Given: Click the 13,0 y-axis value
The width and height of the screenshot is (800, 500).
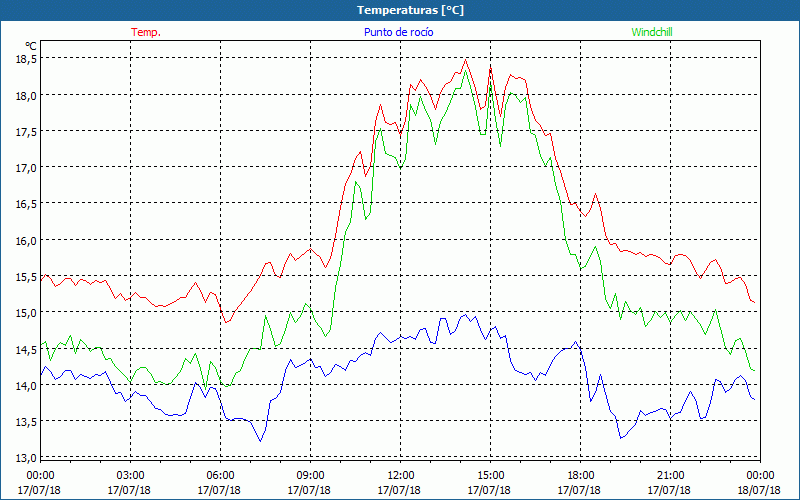Looking at the screenshot, I should pyautogui.click(x=26, y=458).
